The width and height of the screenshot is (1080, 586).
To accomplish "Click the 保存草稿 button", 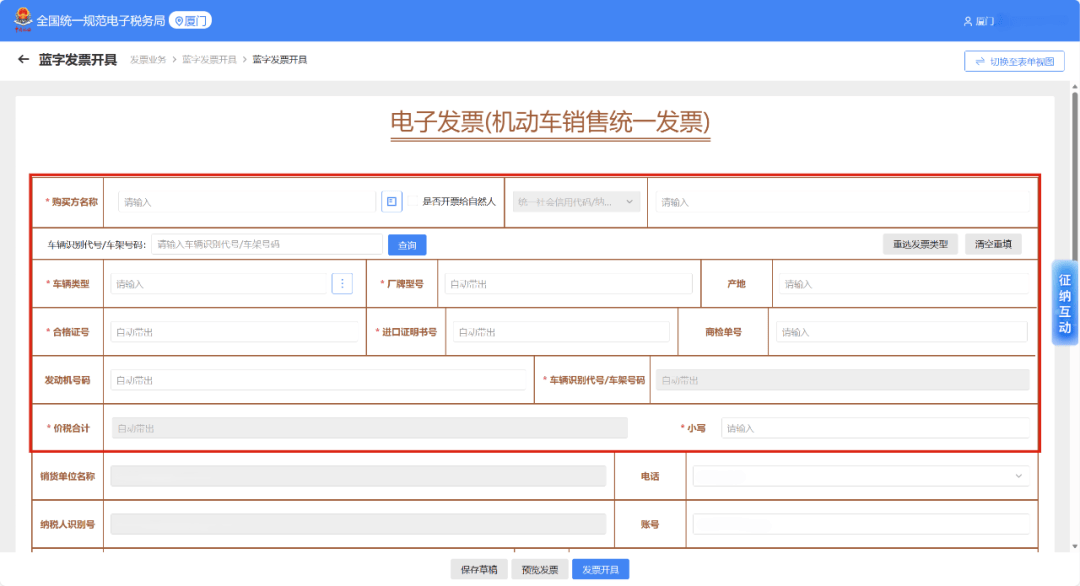I will [478, 570].
